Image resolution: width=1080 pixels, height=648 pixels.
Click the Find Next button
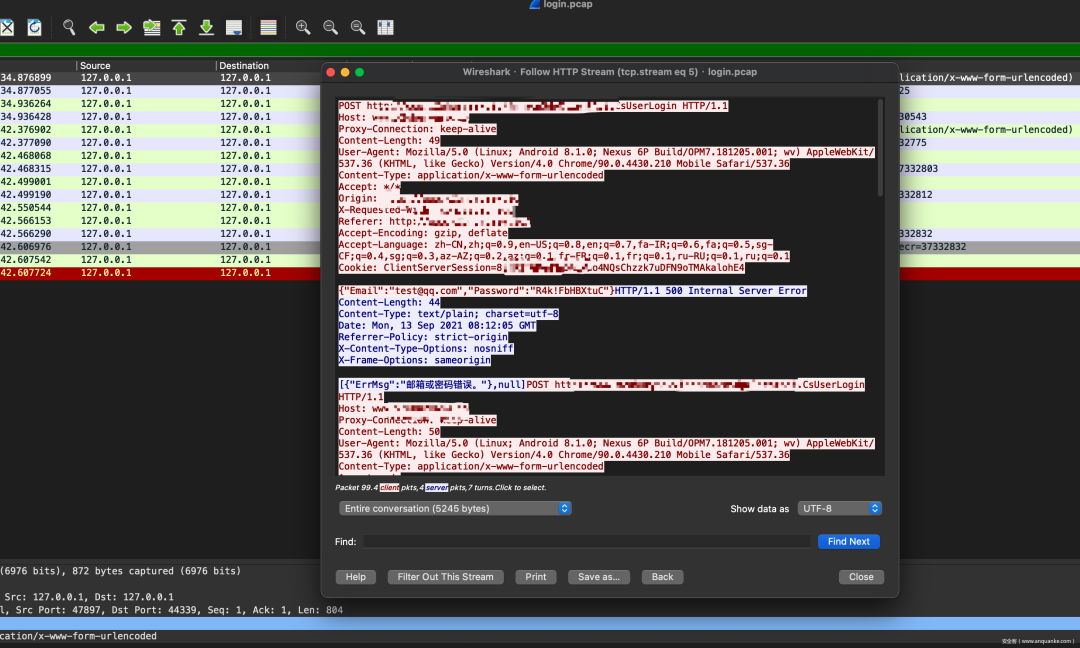pos(849,542)
